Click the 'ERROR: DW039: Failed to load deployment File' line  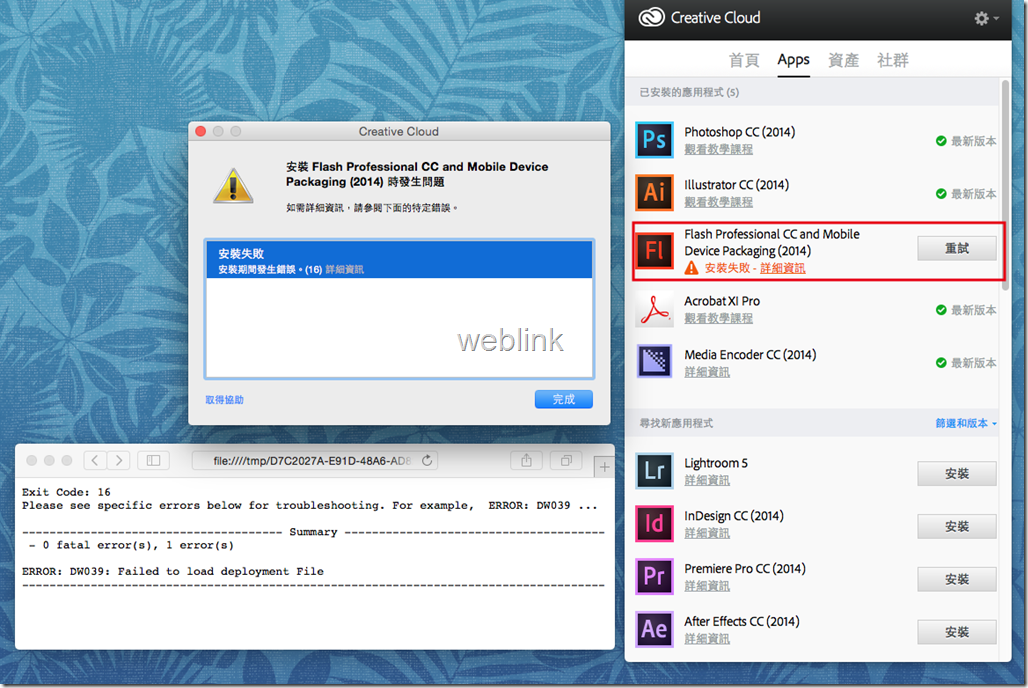coord(173,571)
